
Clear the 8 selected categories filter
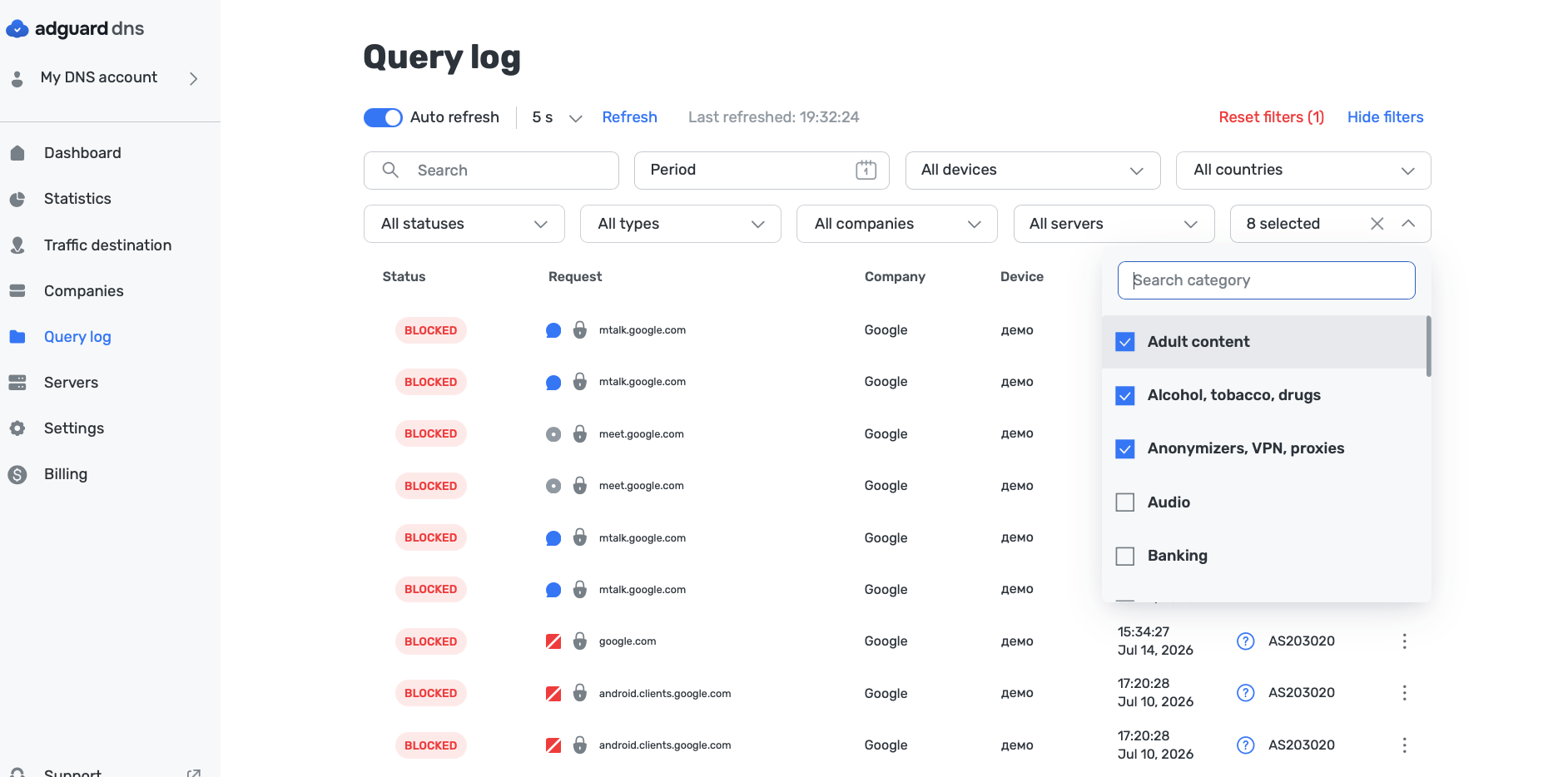pyautogui.click(x=1377, y=224)
